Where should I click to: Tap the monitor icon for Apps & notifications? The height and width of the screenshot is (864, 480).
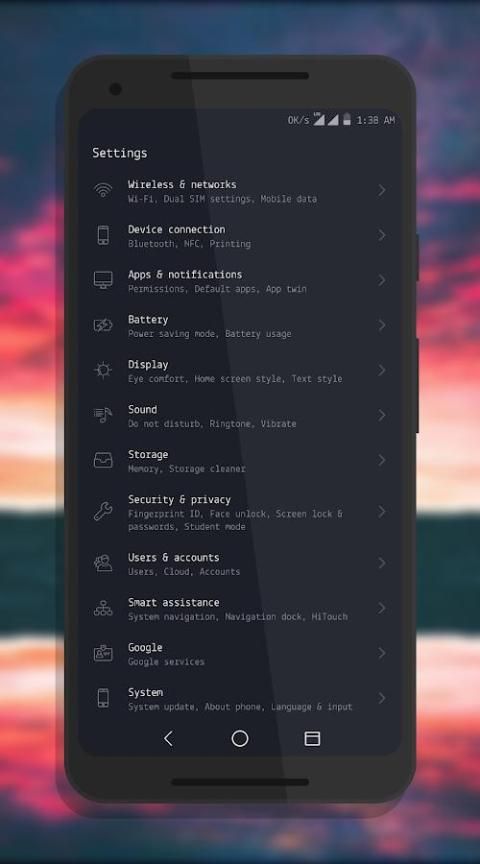(x=103, y=280)
